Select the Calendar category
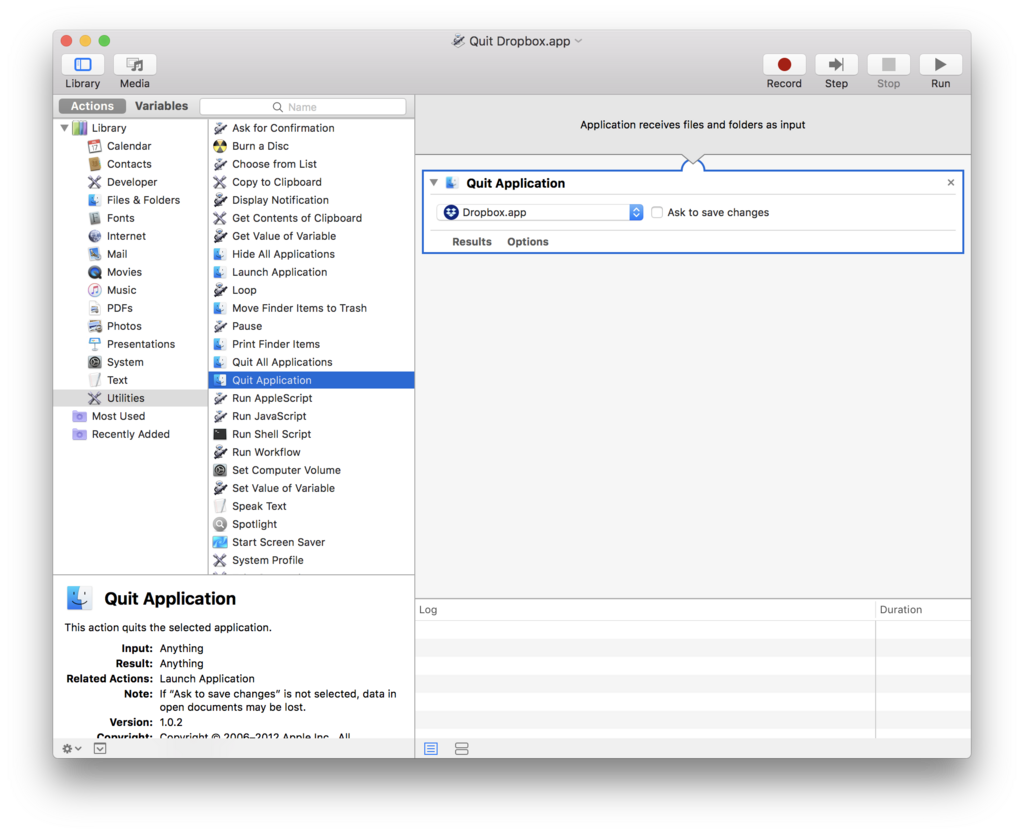Image resolution: width=1024 pixels, height=834 pixels. [x=129, y=146]
